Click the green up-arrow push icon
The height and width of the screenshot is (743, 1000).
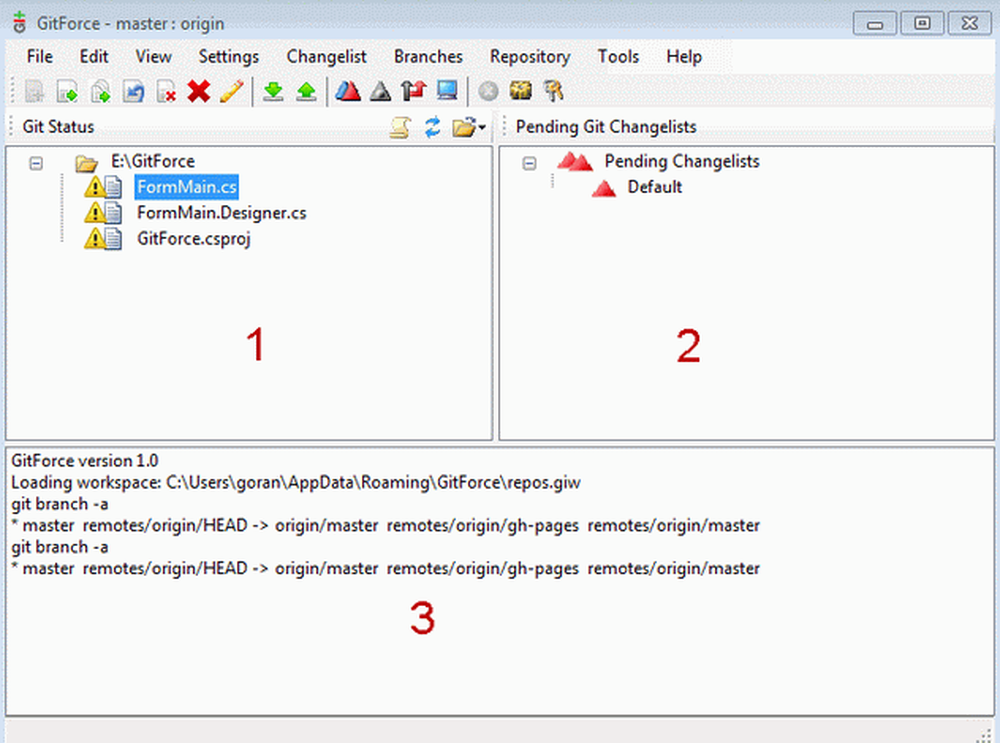[x=306, y=91]
